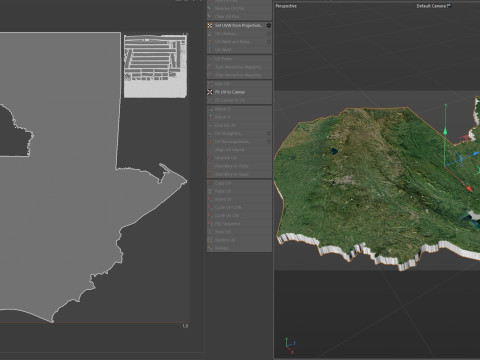Open UV Weld and Relax options gear
Screen dimensions: 480x360
[x=269, y=42]
